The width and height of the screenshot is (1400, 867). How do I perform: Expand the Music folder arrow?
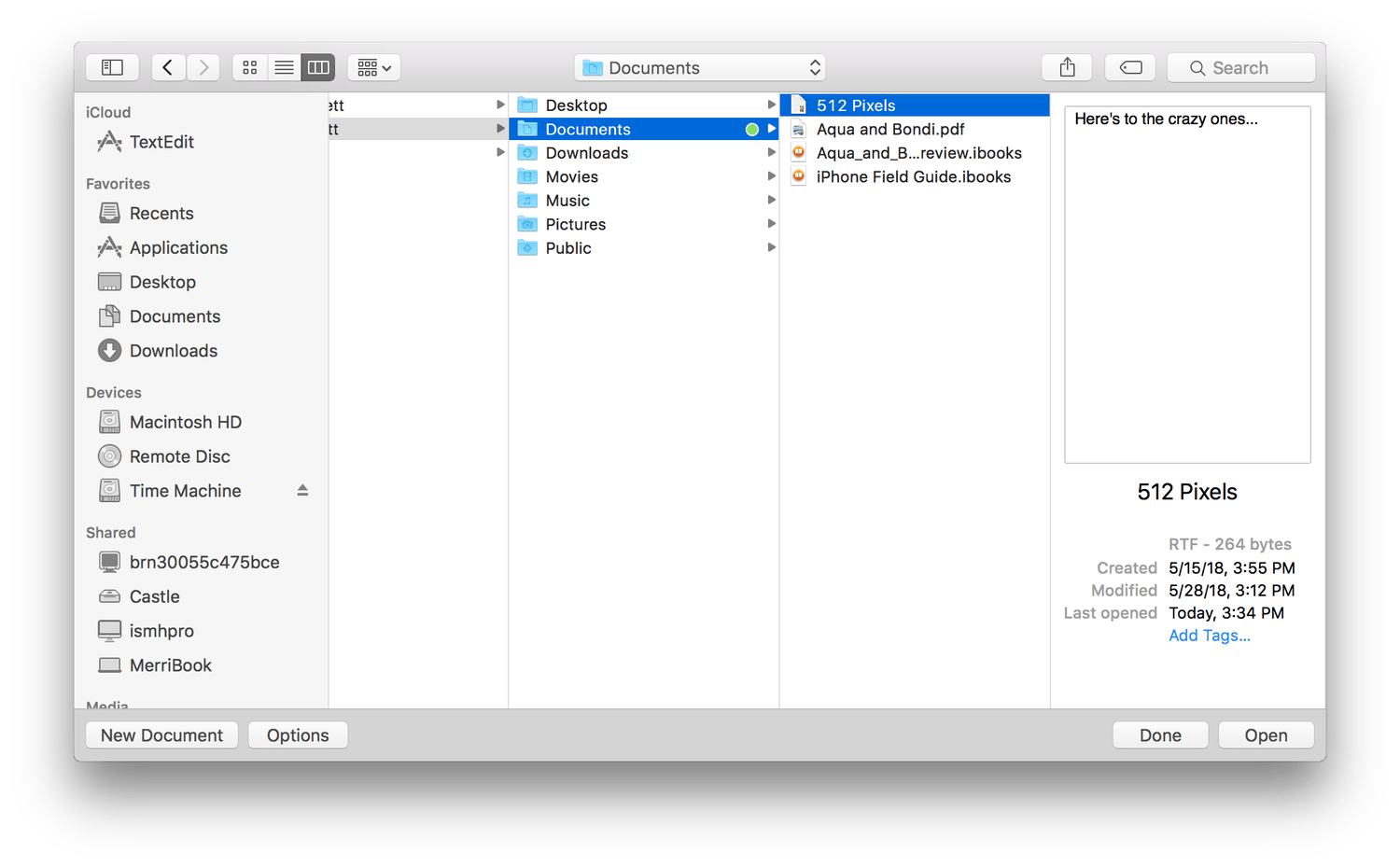tap(771, 200)
